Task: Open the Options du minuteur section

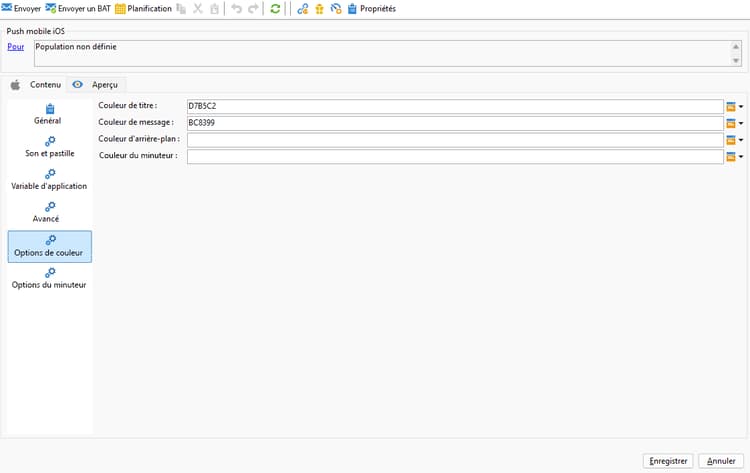Action: 49,279
